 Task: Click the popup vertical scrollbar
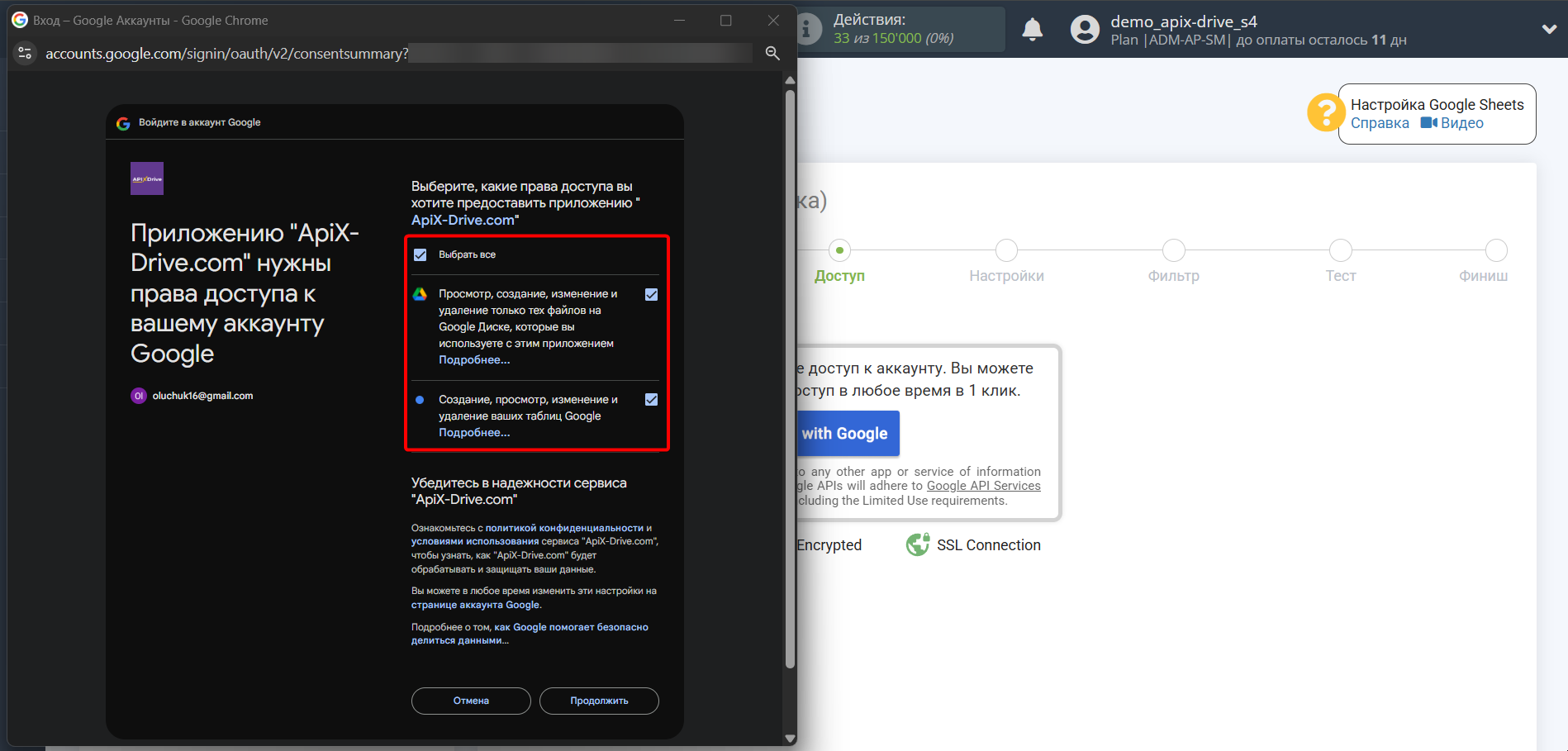pyautogui.click(x=790, y=380)
